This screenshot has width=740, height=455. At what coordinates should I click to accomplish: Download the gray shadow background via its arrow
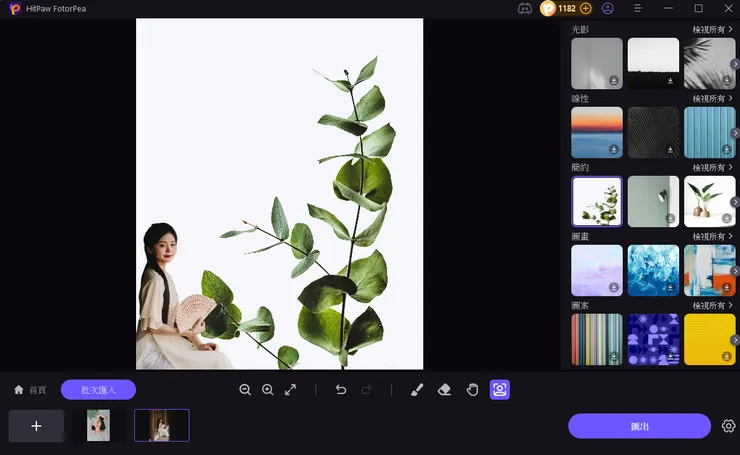pos(614,81)
